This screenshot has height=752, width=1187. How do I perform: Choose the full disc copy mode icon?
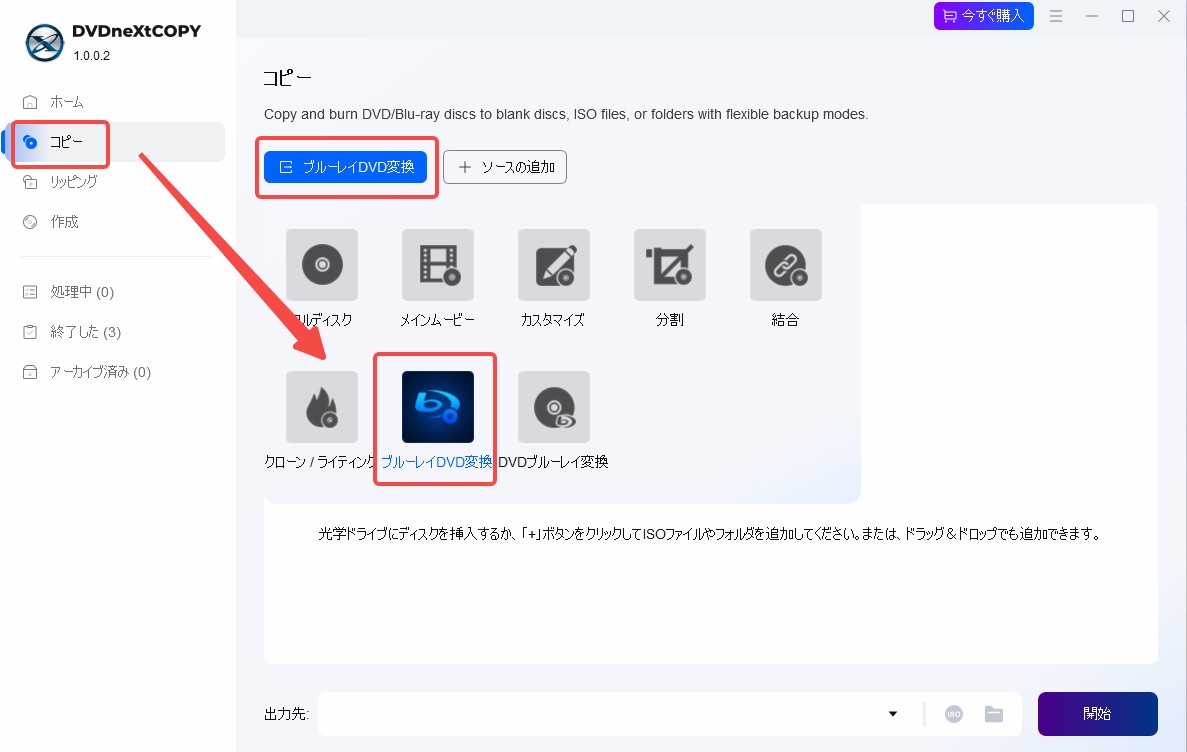[322, 265]
